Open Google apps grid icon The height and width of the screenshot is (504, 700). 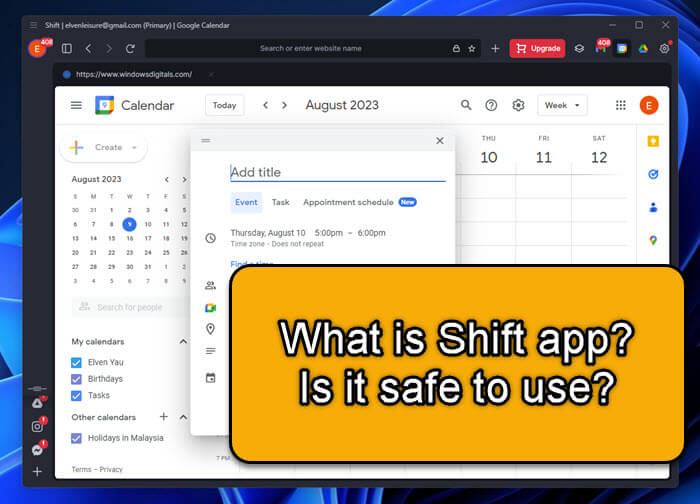click(621, 105)
